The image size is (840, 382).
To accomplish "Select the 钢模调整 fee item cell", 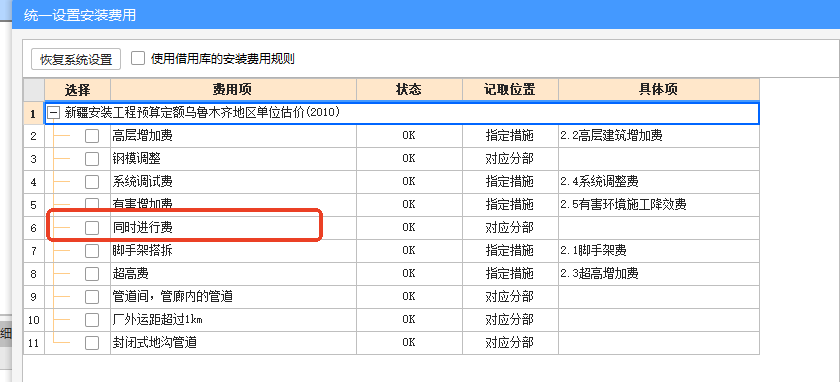I will coord(234,159).
